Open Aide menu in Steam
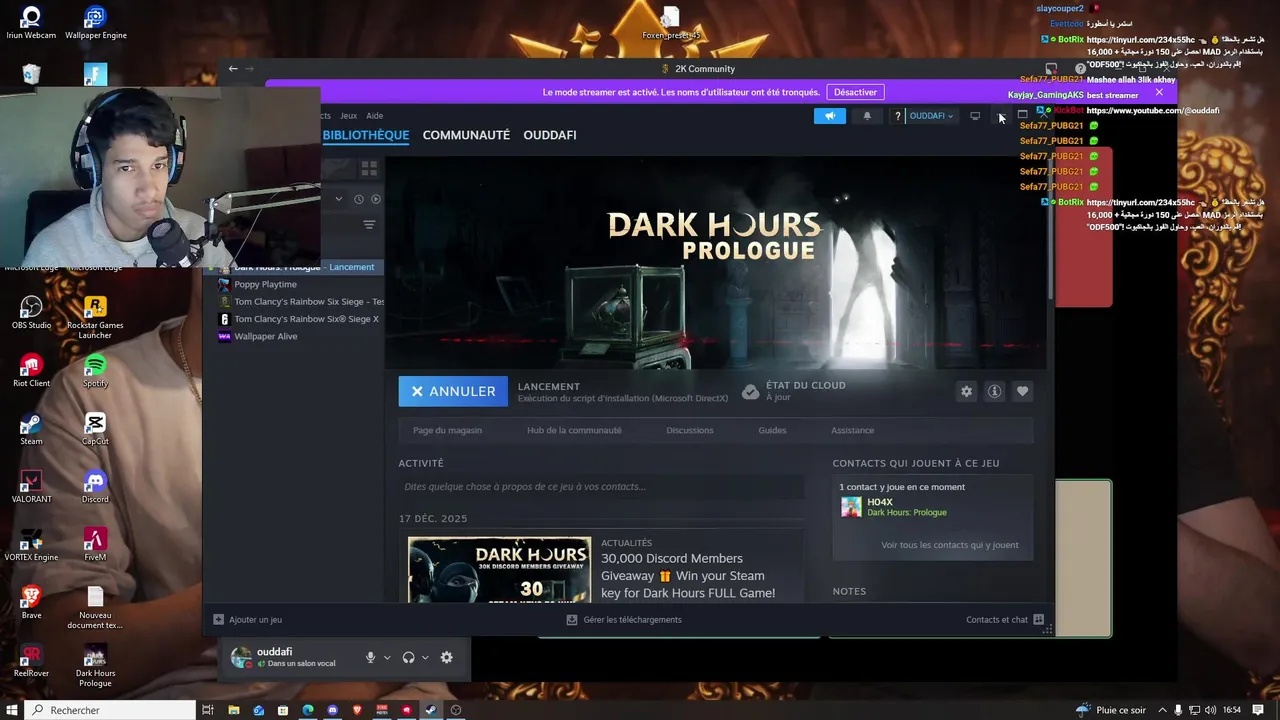This screenshot has width=1280, height=720. [374, 116]
